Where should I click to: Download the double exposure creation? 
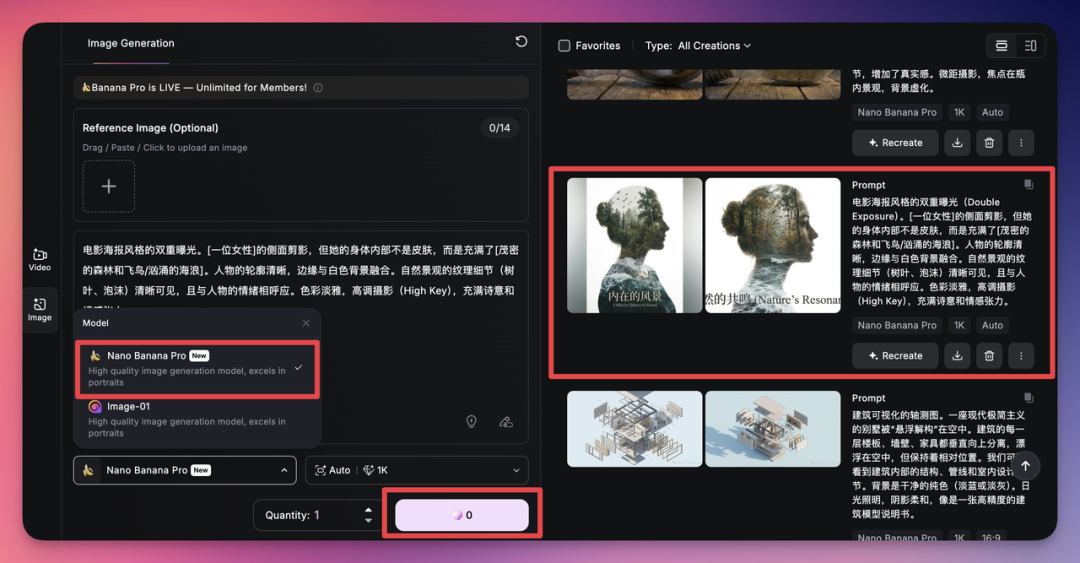957,356
